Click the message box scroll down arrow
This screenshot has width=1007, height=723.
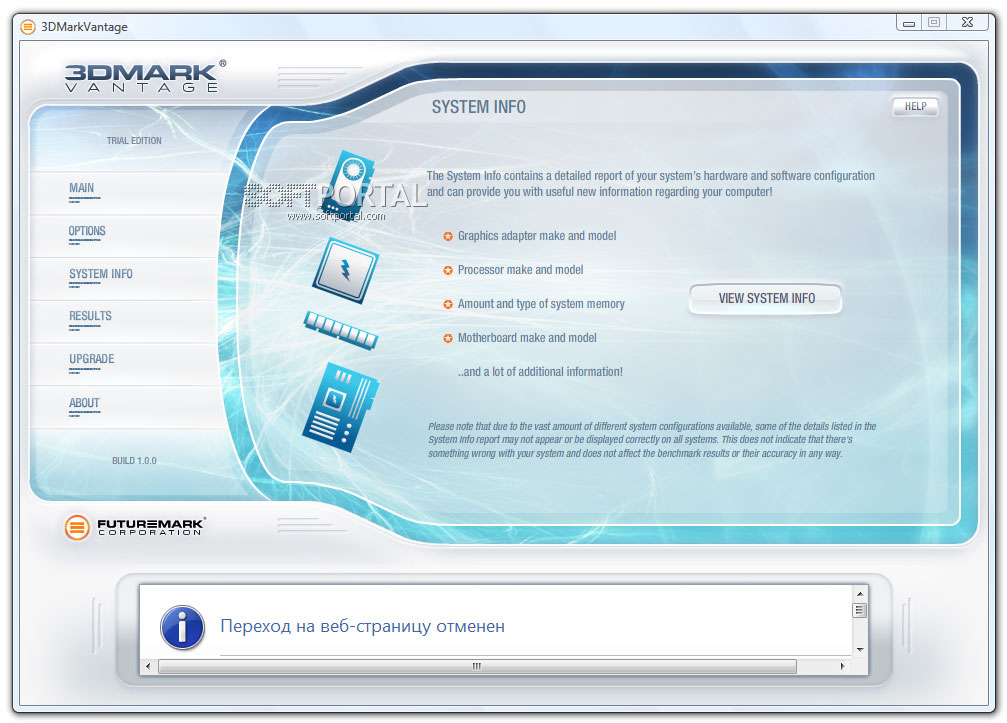pyautogui.click(x=860, y=650)
